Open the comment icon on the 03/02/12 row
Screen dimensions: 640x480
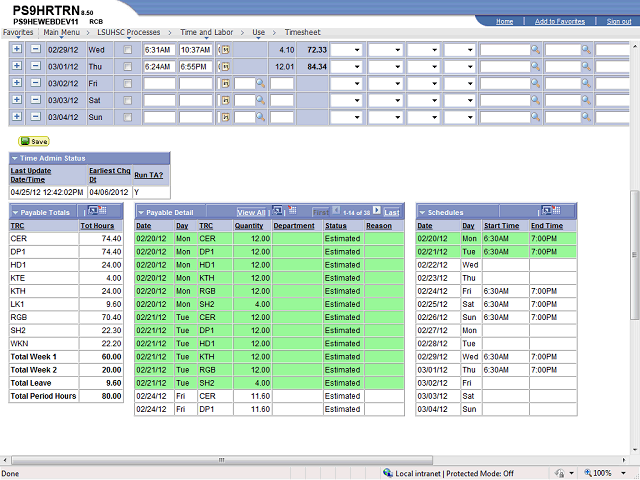tap(225, 84)
